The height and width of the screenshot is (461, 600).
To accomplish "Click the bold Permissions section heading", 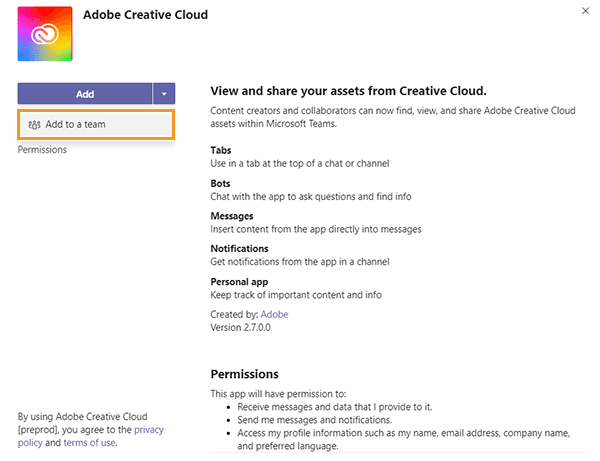I will 245,374.
